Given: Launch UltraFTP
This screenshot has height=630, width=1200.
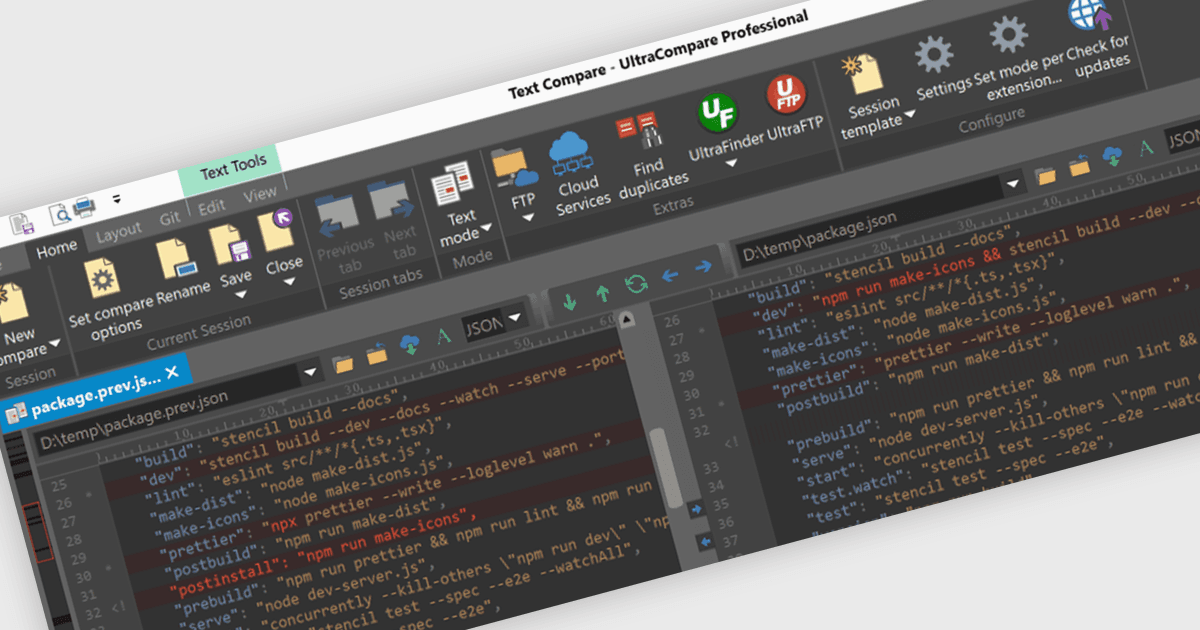Looking at the screenshot, I should click(x=785, y=95).
